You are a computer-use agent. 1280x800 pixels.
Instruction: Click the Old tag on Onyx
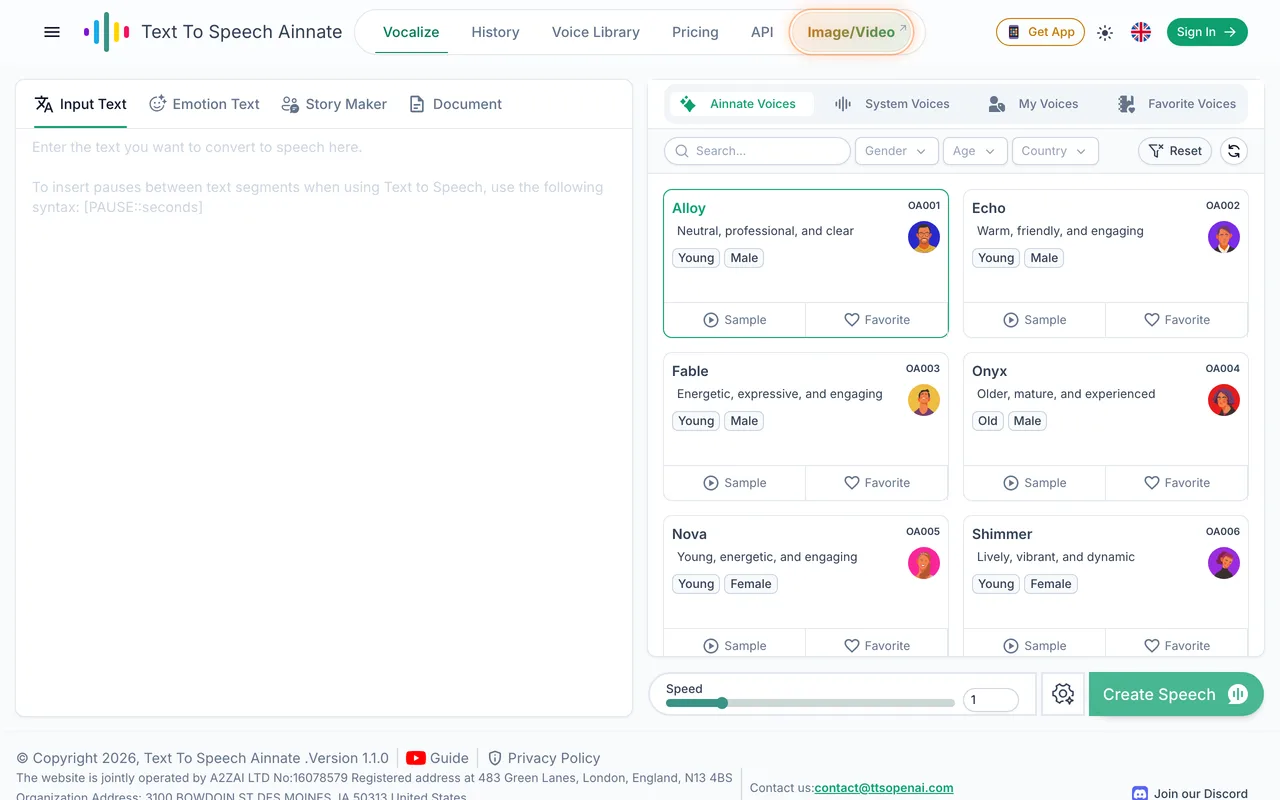coord(988,421)
